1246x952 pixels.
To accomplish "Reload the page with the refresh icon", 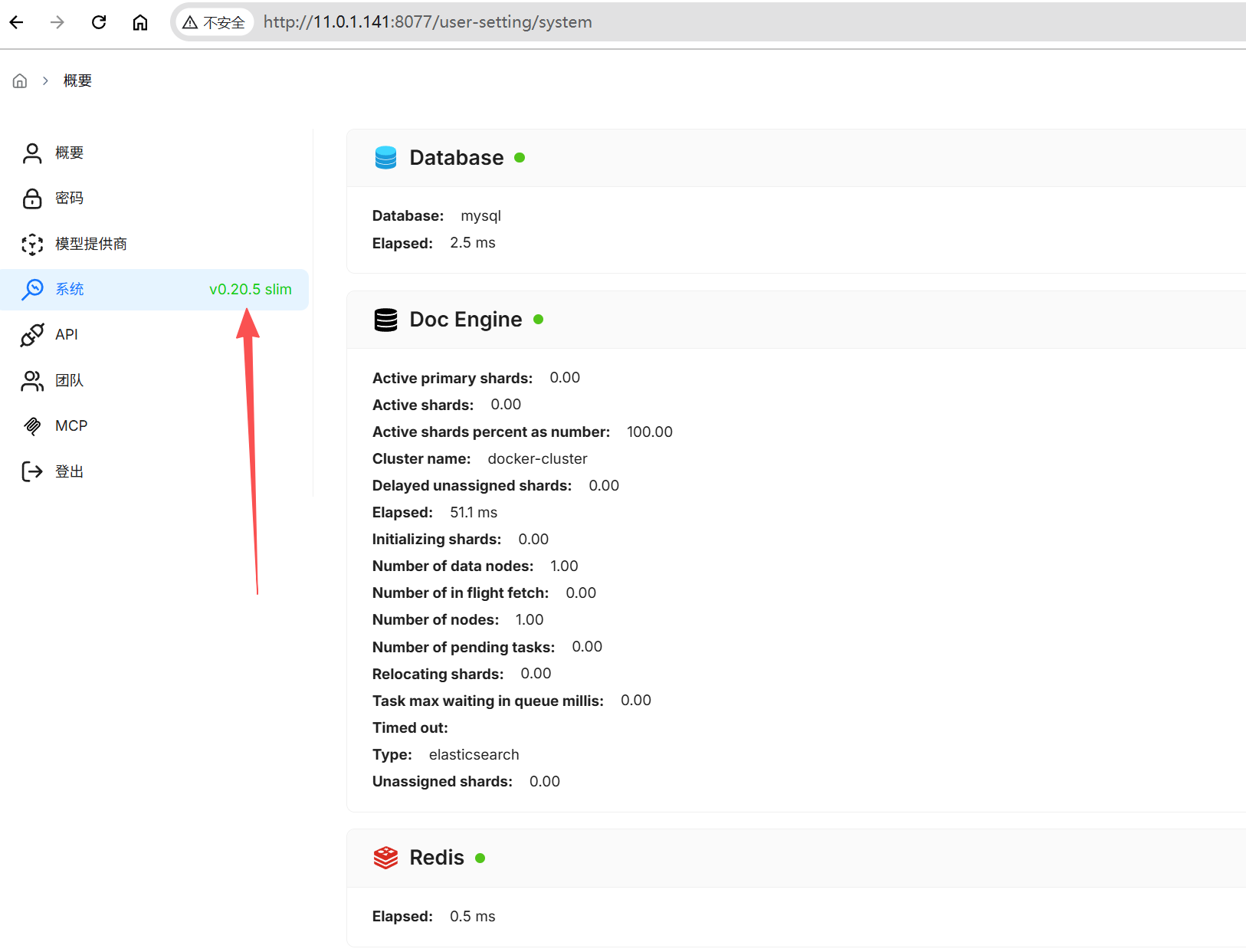I will 99,22.
